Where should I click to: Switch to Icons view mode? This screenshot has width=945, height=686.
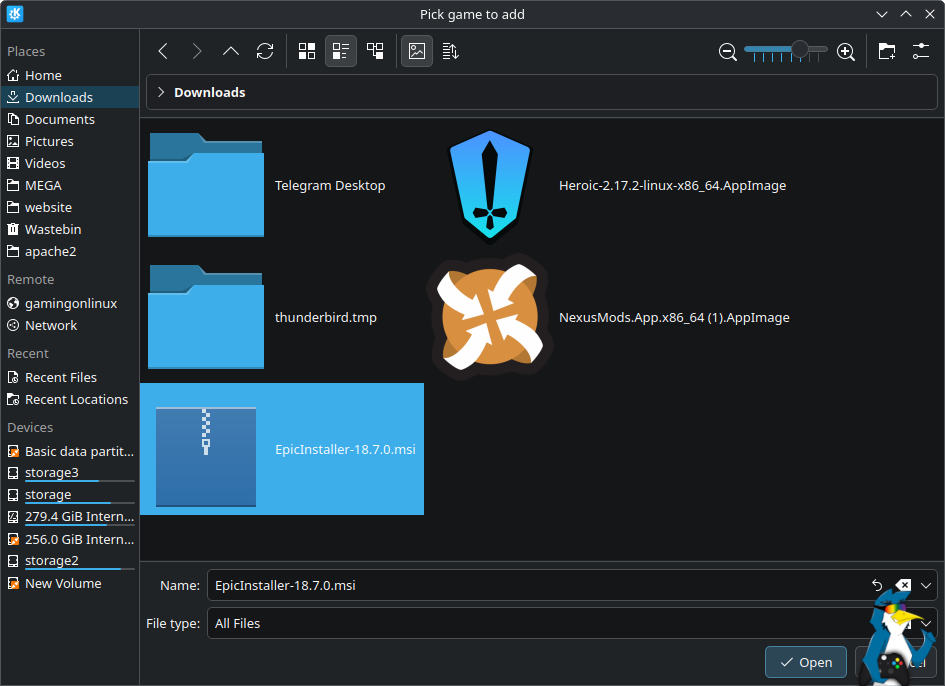[307, 51]
